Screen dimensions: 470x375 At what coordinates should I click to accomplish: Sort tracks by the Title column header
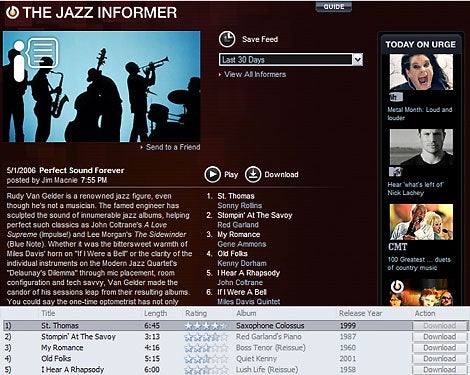coord(48,313)
